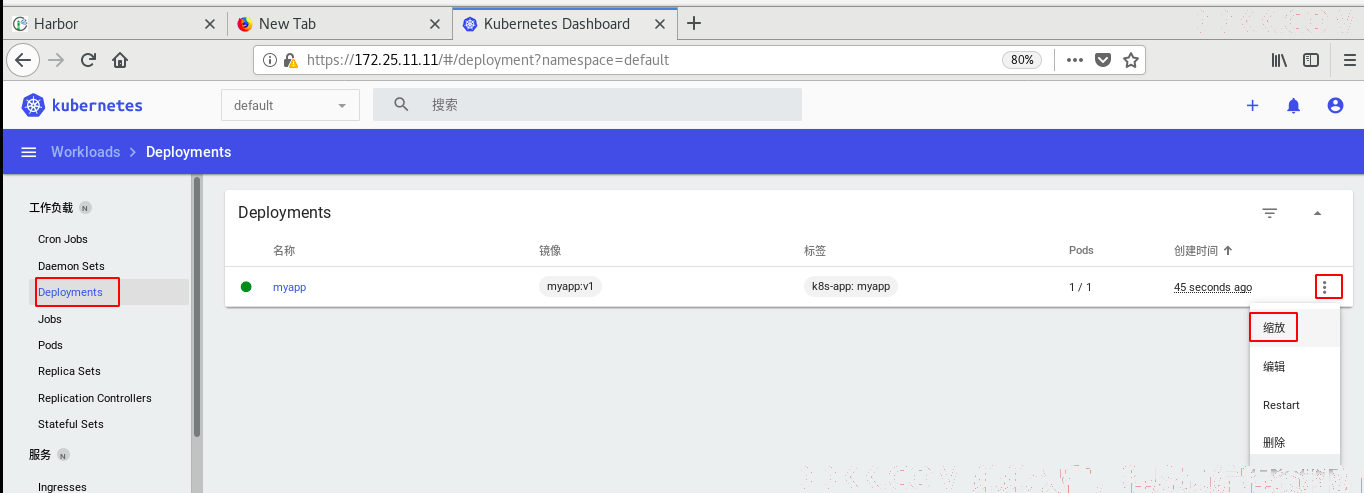The height and width of the screenshot is (493, 1364).
Task: Click the 80% zoom level indicator
Action: (x=1022, y=60)
